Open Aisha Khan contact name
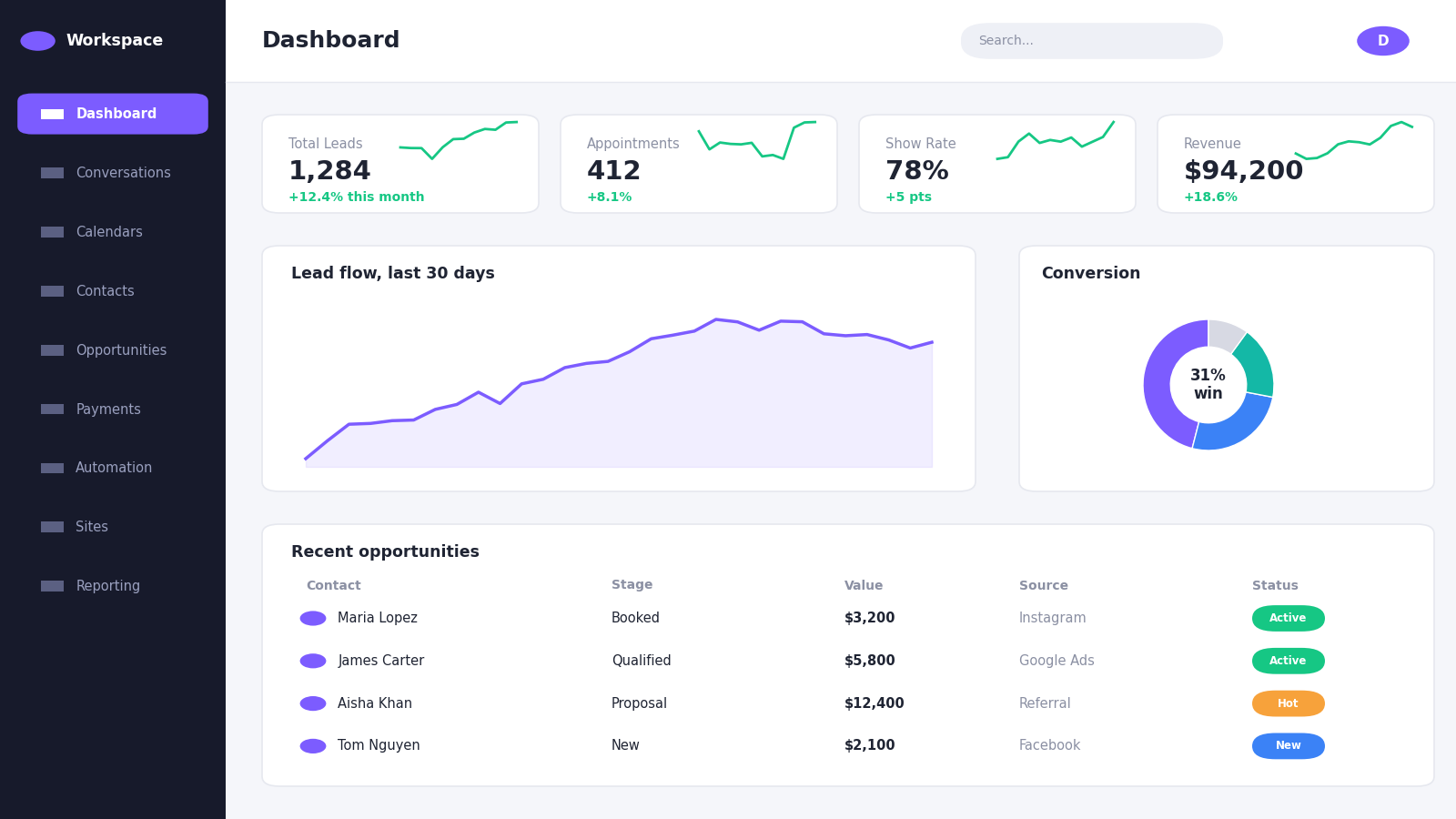This screenshot has width=1456, height=819. 375,703
